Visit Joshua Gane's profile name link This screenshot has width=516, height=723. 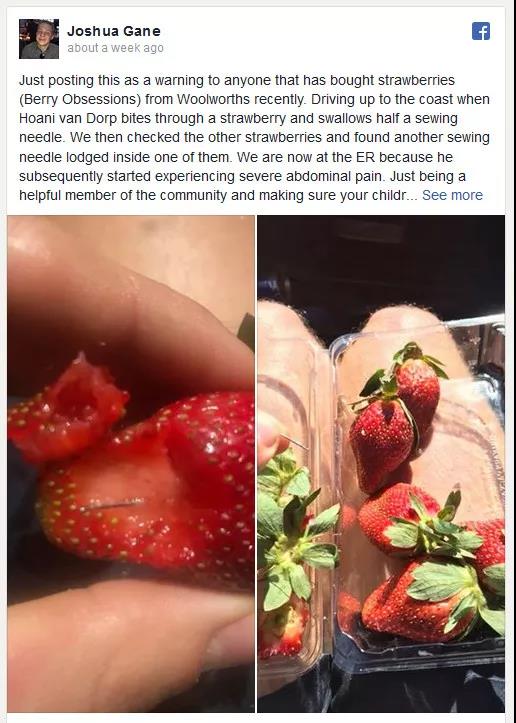coord(114,31)
